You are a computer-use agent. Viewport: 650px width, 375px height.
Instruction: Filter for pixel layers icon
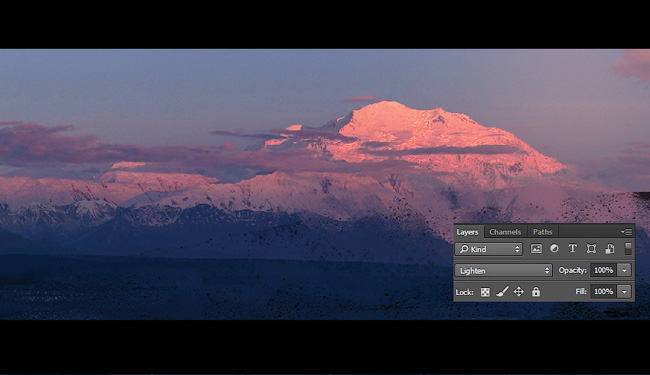coord(536,249)
